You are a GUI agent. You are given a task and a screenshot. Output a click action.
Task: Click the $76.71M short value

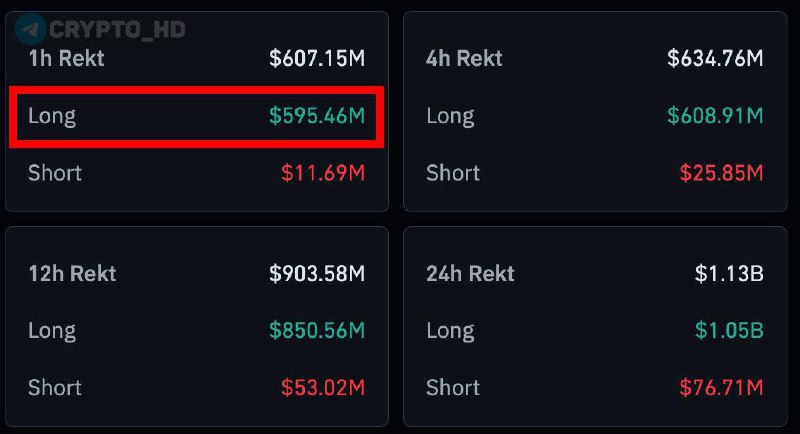tap(721, 388)
